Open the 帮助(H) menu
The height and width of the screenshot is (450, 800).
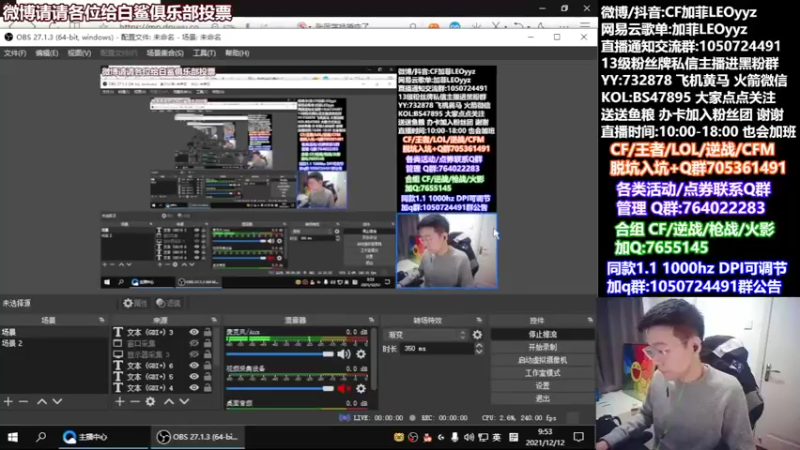point(237,53)
